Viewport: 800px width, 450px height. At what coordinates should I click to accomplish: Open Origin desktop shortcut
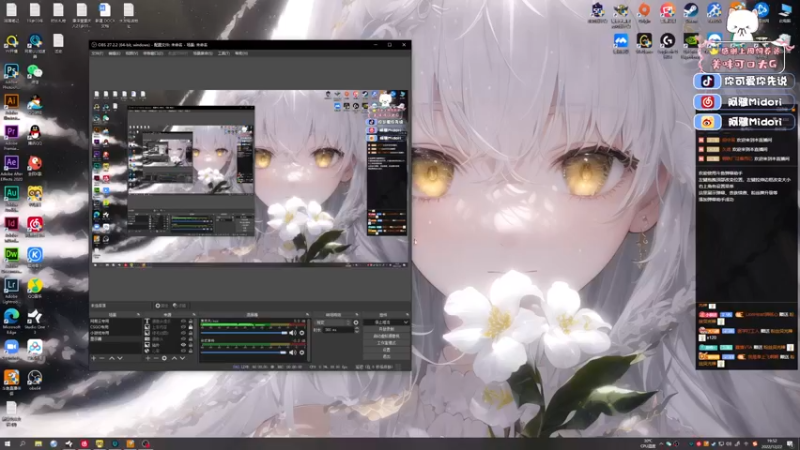pos(644,10)
